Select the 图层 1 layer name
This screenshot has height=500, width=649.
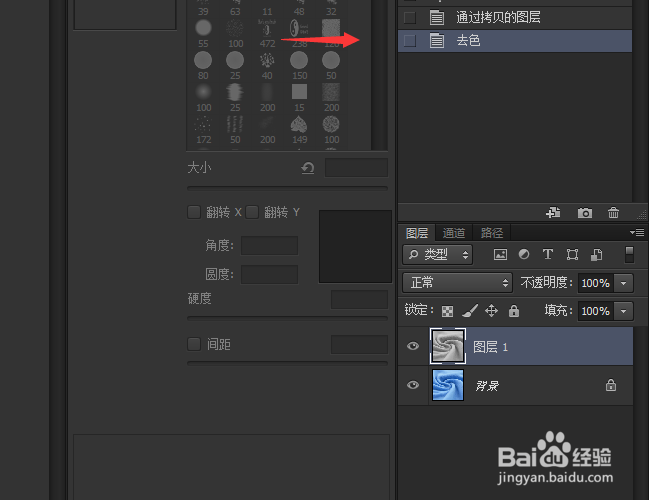pyautogui.click(x=490, y=347)
